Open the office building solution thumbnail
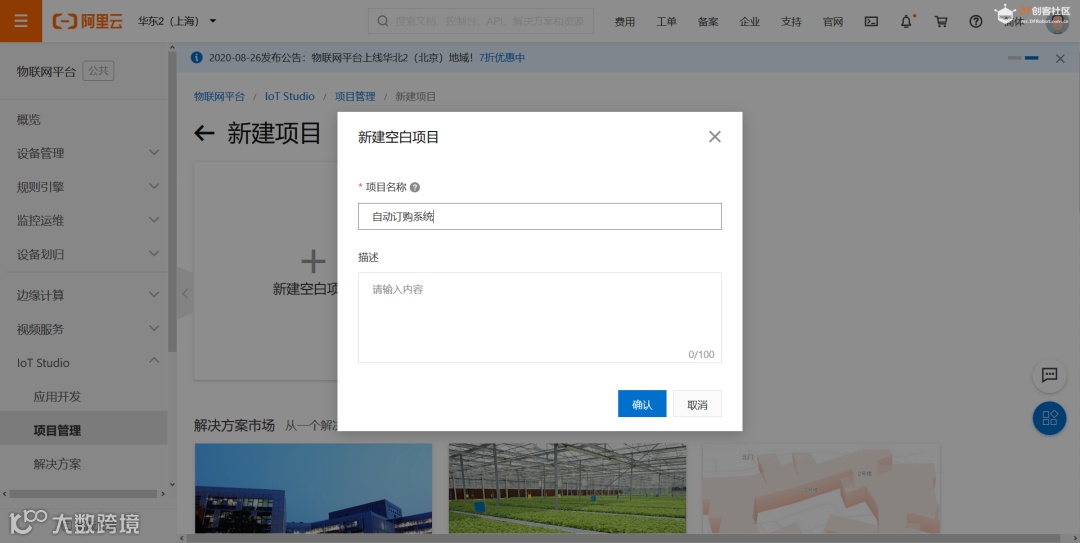 pyautogui.click(x=313, y=488)
